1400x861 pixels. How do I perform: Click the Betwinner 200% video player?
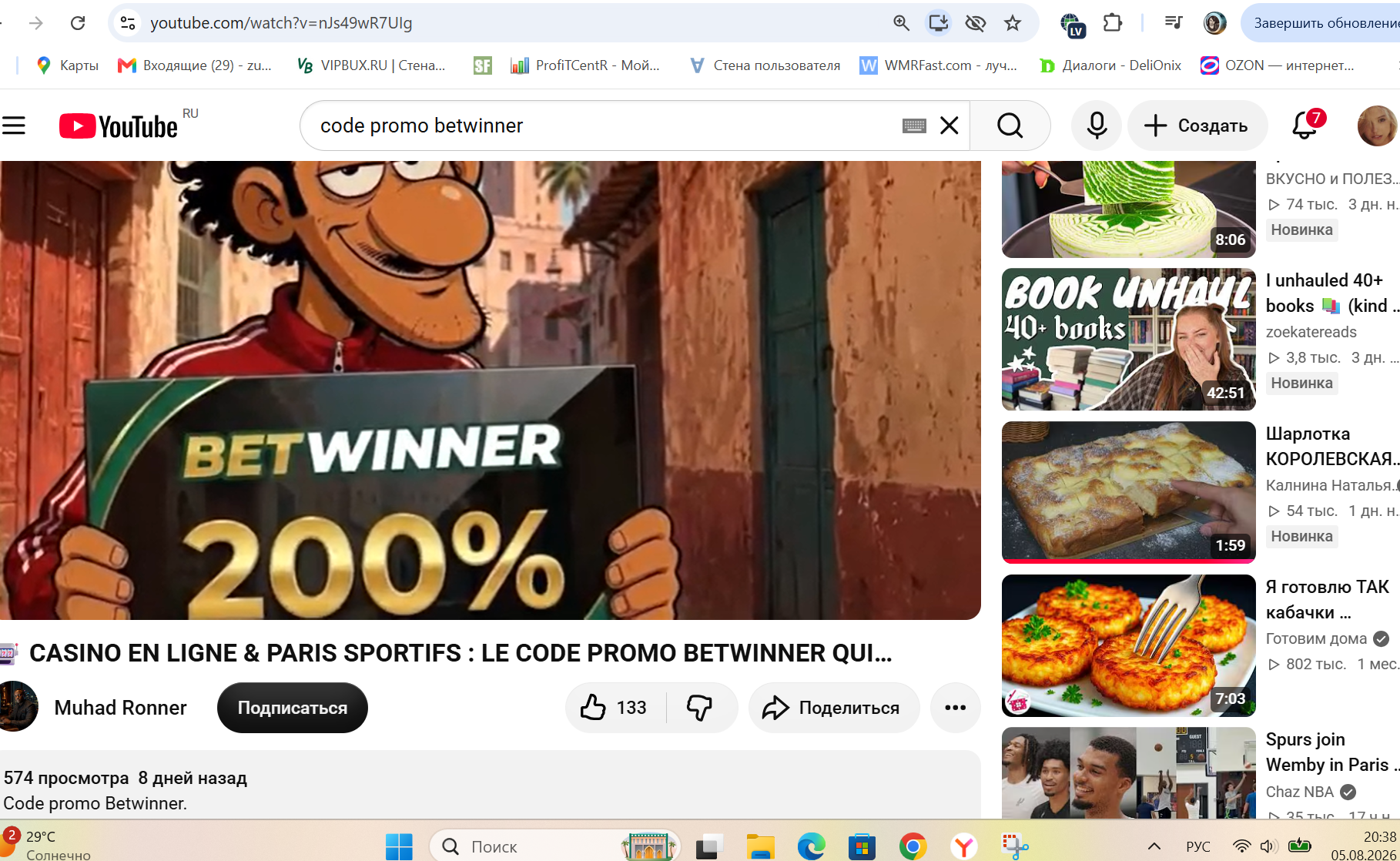(x=490, y=390)
